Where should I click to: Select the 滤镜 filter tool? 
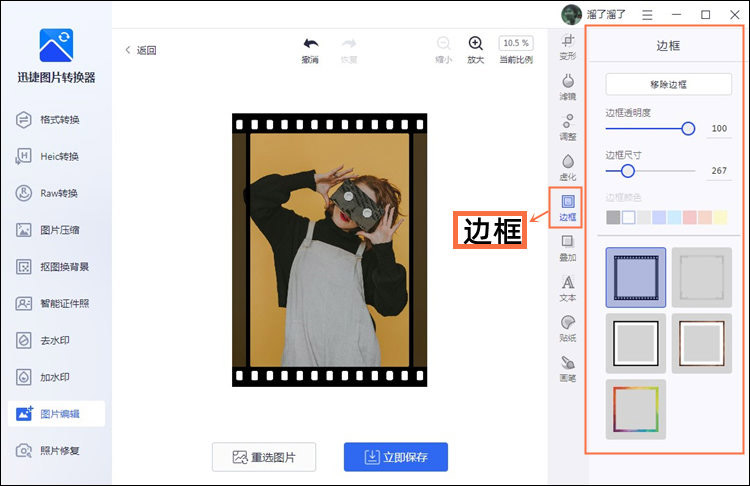tap(568, 87)
